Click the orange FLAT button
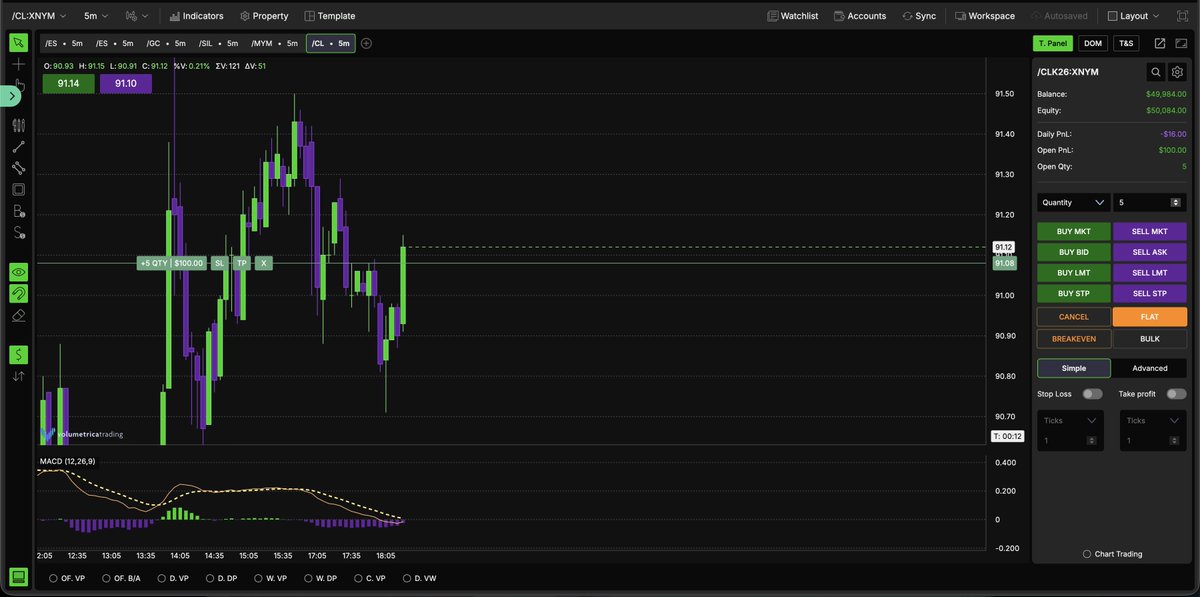This screenshot has height=597, width=1200. click(x=1150, y=316)
